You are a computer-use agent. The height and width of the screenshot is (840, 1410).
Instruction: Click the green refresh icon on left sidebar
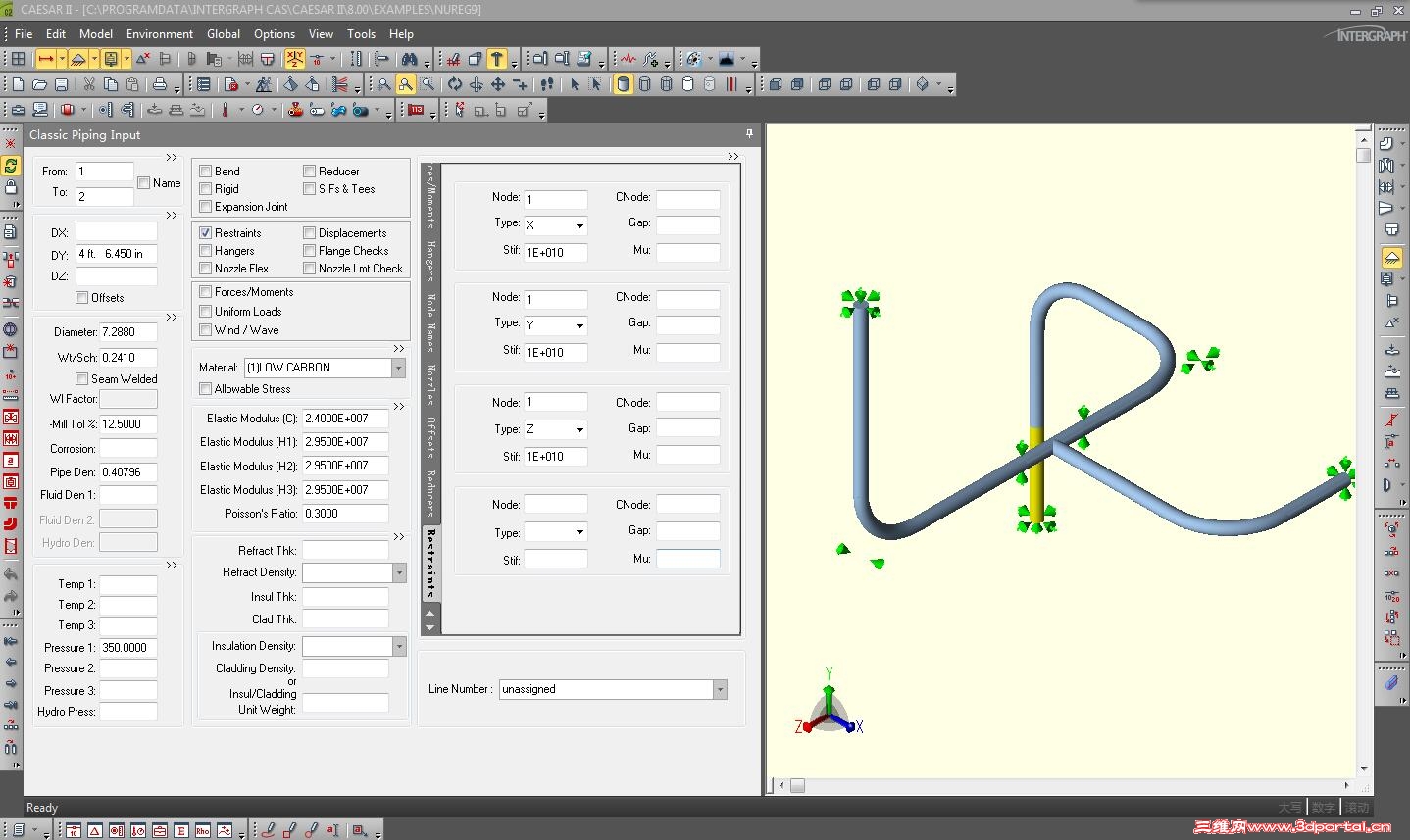11,166
